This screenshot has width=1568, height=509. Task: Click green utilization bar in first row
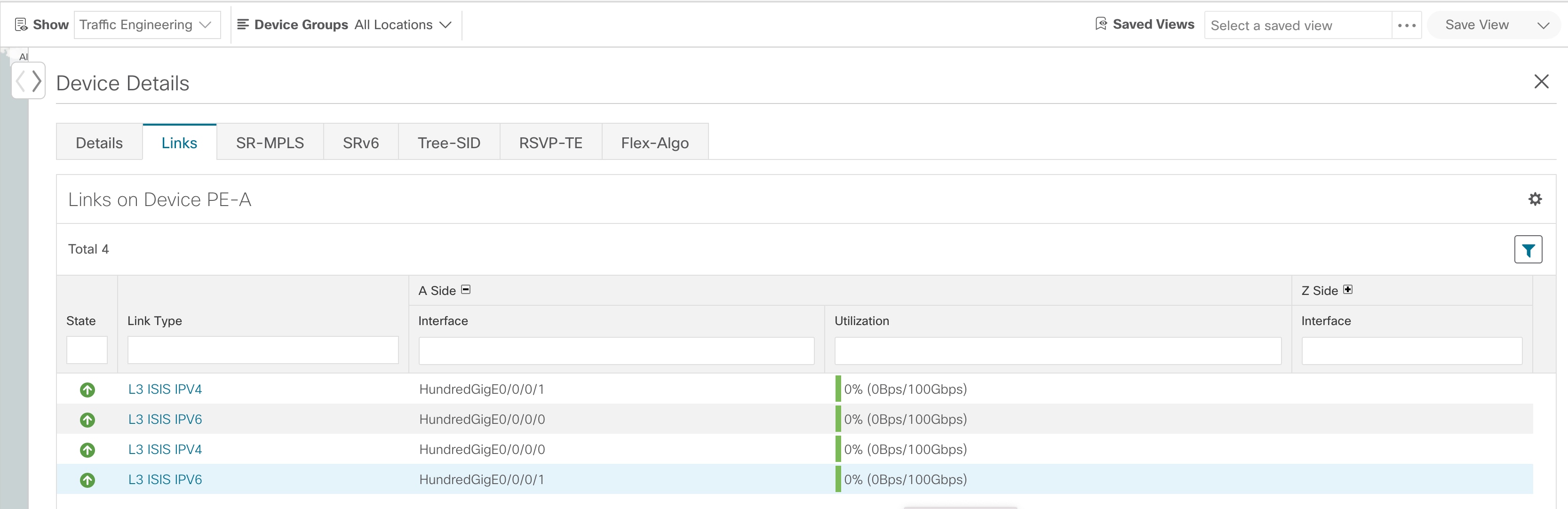[x=838, y=389]
